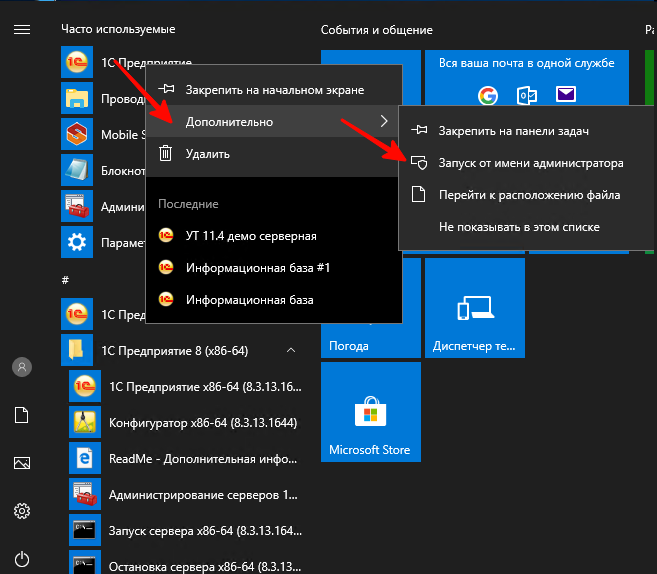Image resolution: width=657 pixels, height=574 pixels.
Task: Open recent Информационная база #1
Action: click(274, 268)
